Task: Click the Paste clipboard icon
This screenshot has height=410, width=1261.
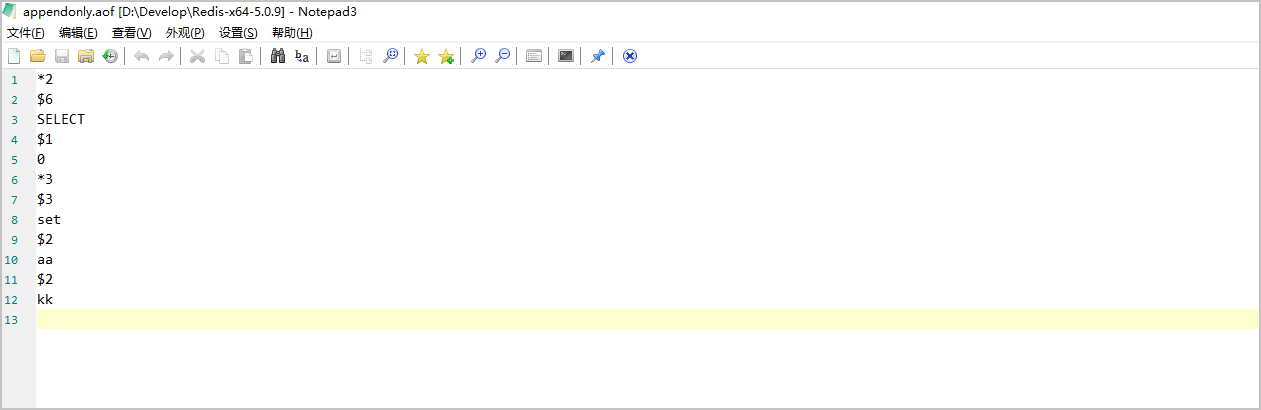Action: point(245,56)
